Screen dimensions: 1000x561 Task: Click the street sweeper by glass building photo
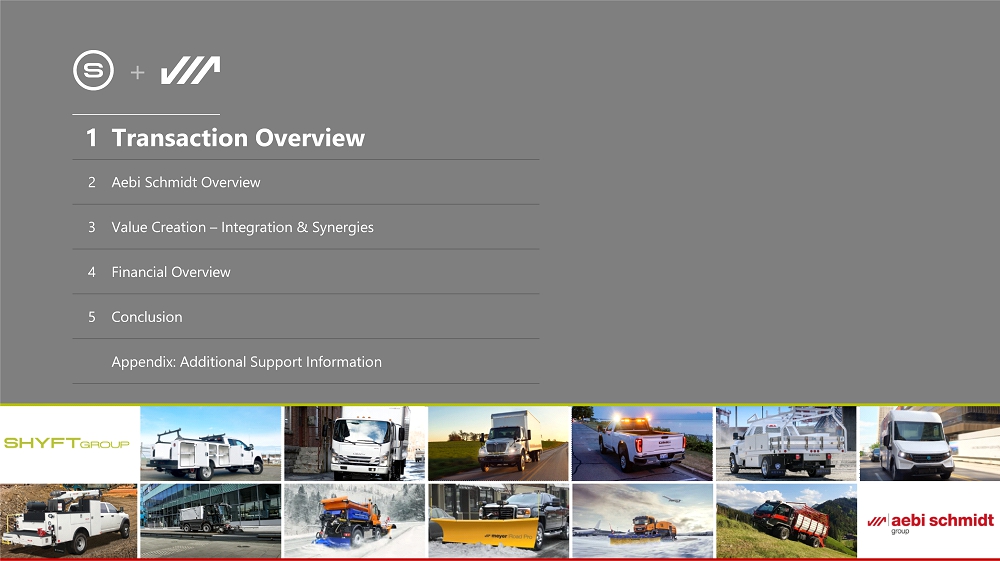pos(210,520)
